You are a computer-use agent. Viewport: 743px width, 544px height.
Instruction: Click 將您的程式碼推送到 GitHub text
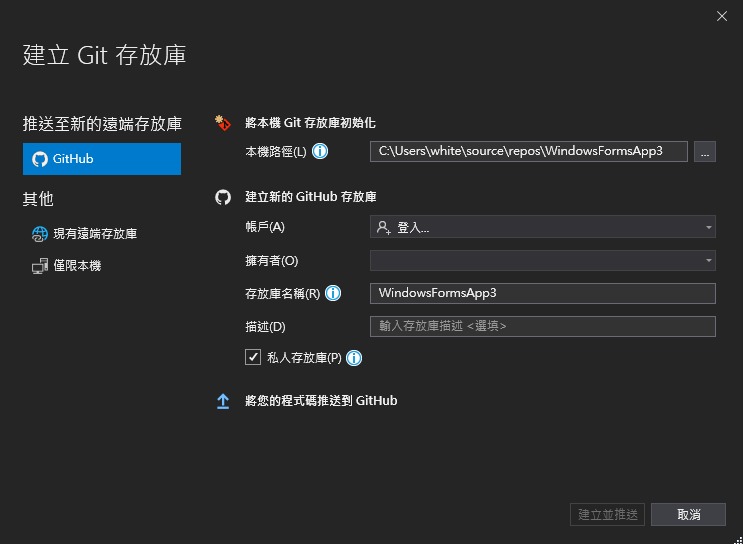[321, 401]
